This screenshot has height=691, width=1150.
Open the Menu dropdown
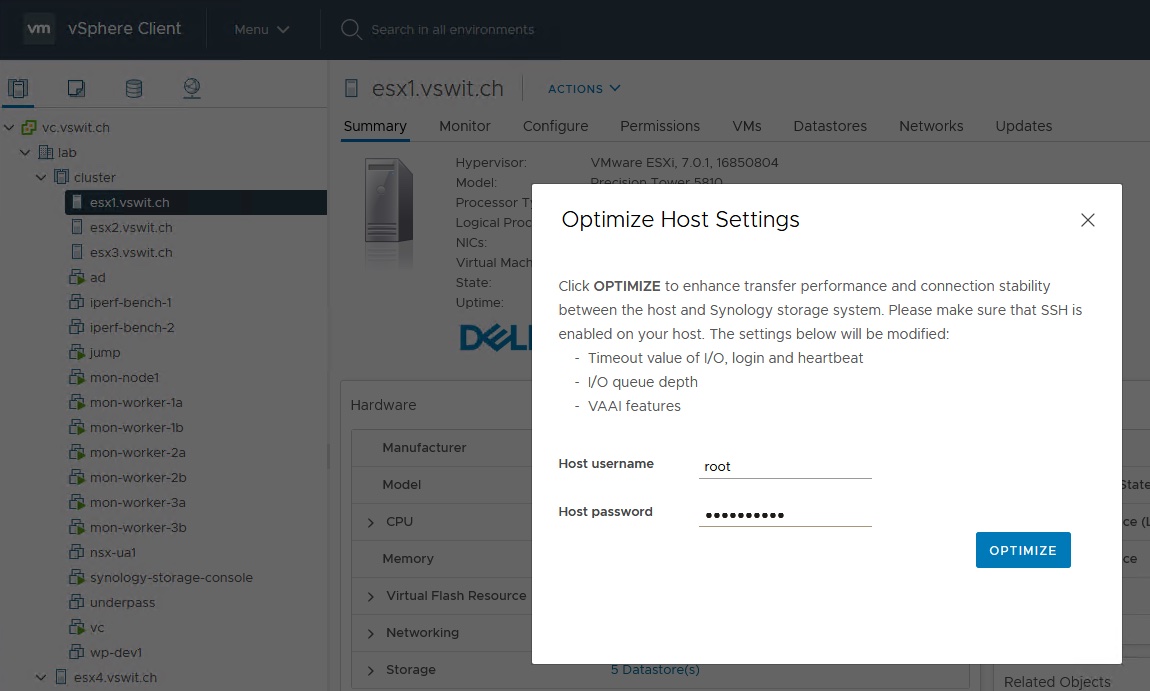[261, 30]
